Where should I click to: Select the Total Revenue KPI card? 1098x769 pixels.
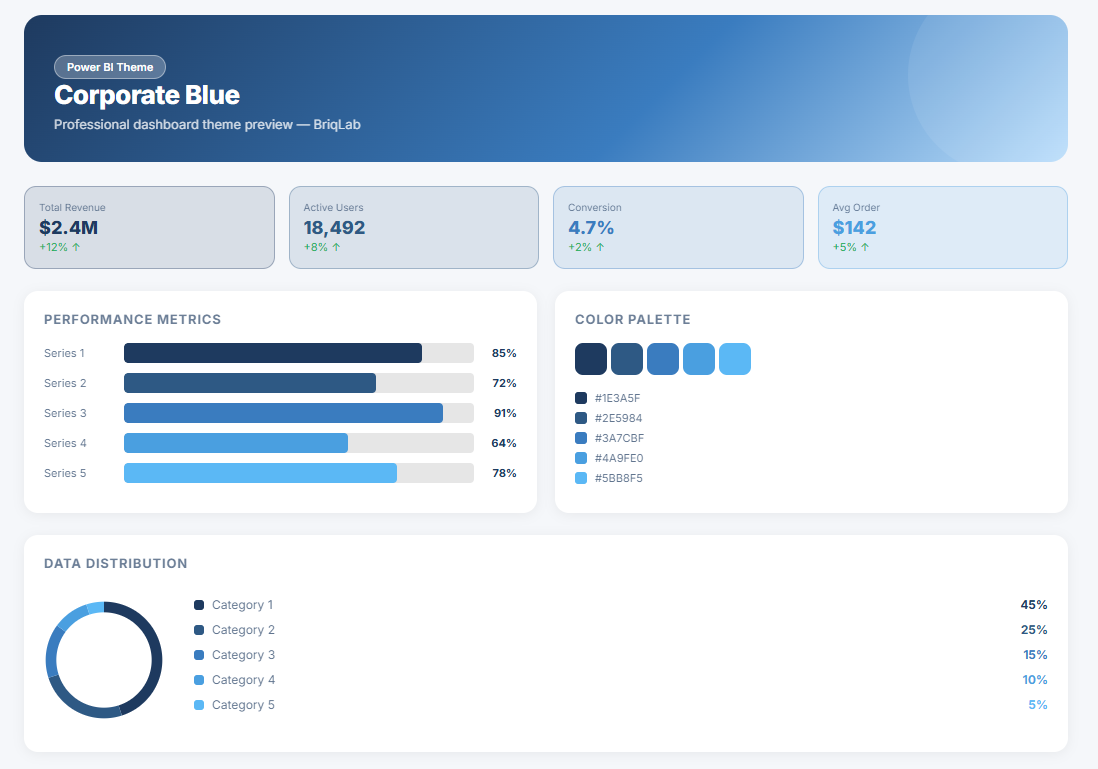click(x=149, y=227)
